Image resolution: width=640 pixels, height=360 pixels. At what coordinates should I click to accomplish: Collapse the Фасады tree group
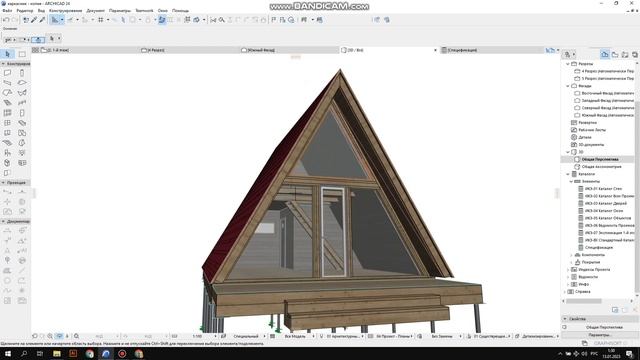click(x=567, y=86)
